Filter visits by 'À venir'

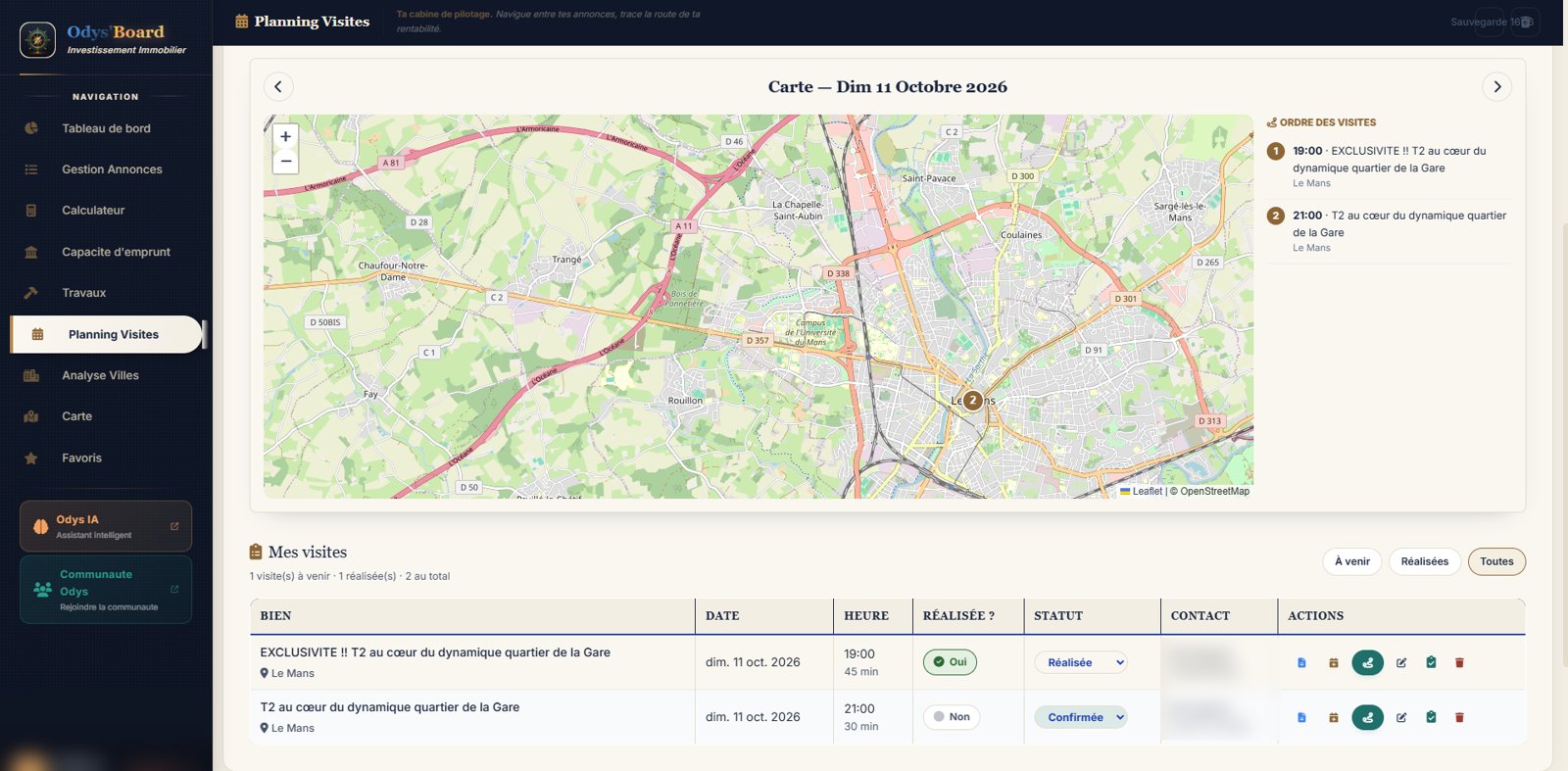coord(1352,561)
